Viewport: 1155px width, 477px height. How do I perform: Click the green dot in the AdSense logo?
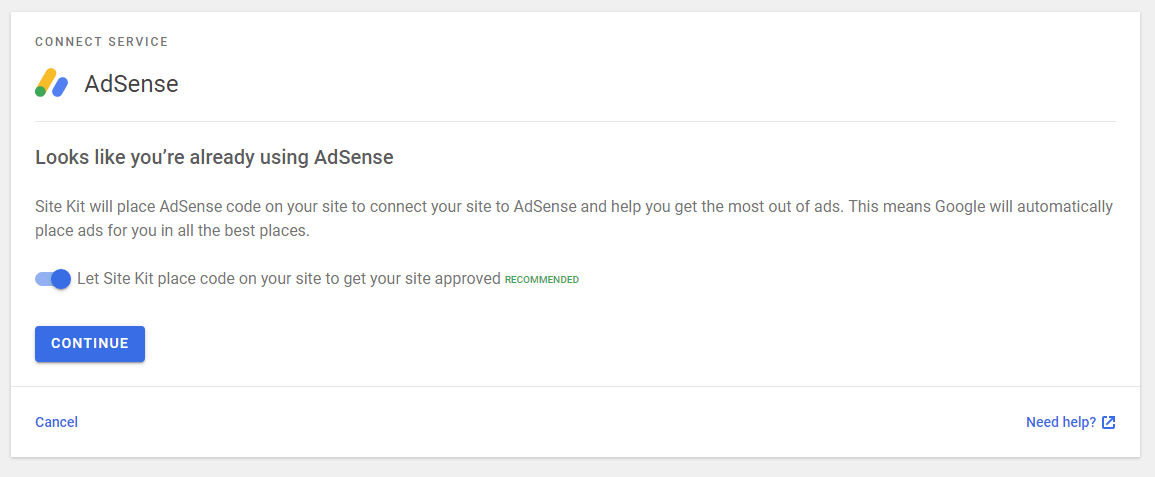(41, 91)
